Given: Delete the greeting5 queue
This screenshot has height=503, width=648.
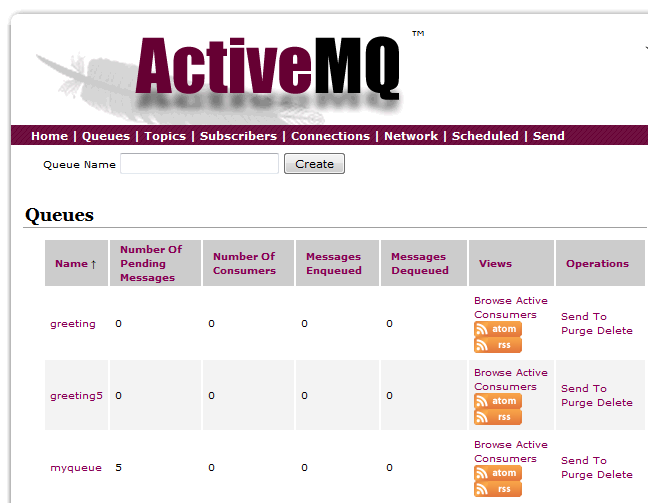Looking at the screenshot, I should pyautogui.click(x=615, y=403).
